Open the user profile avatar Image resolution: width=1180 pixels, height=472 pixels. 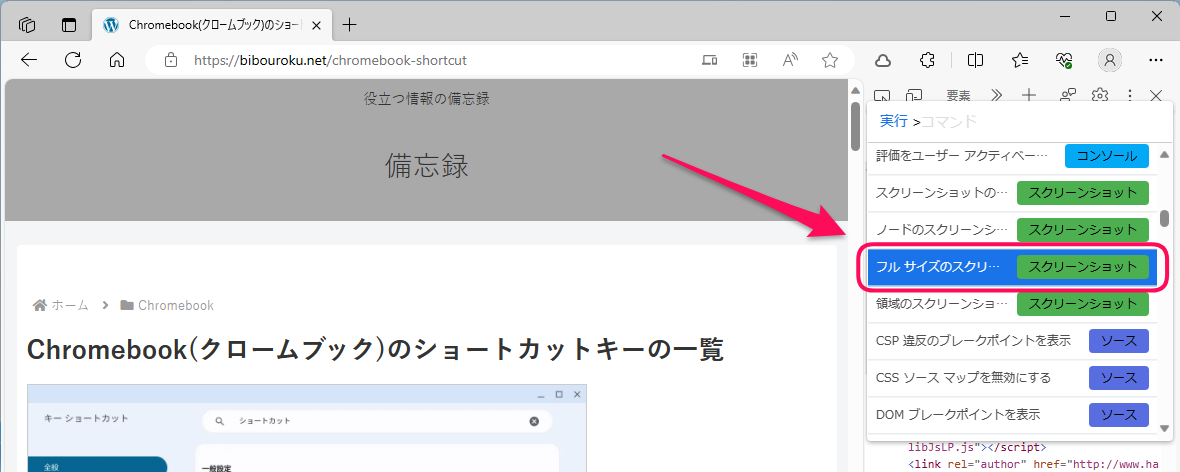(x=1110, y=60)
